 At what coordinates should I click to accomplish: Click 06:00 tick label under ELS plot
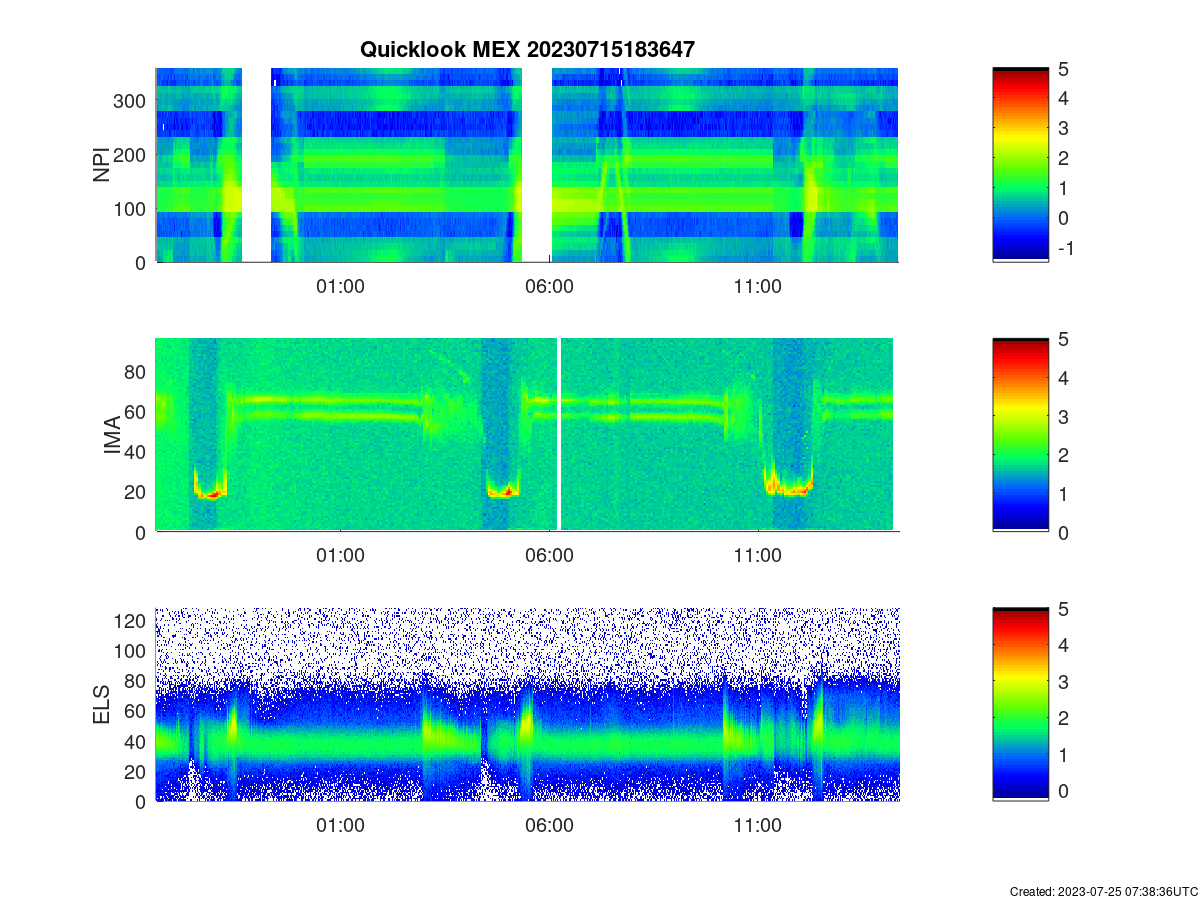pos(549,826)
